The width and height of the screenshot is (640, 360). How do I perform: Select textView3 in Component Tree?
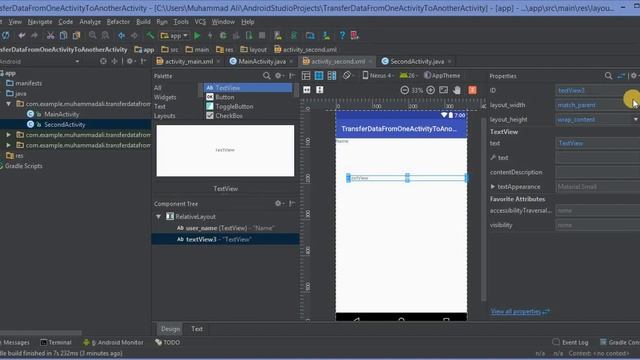coord(225,240)
